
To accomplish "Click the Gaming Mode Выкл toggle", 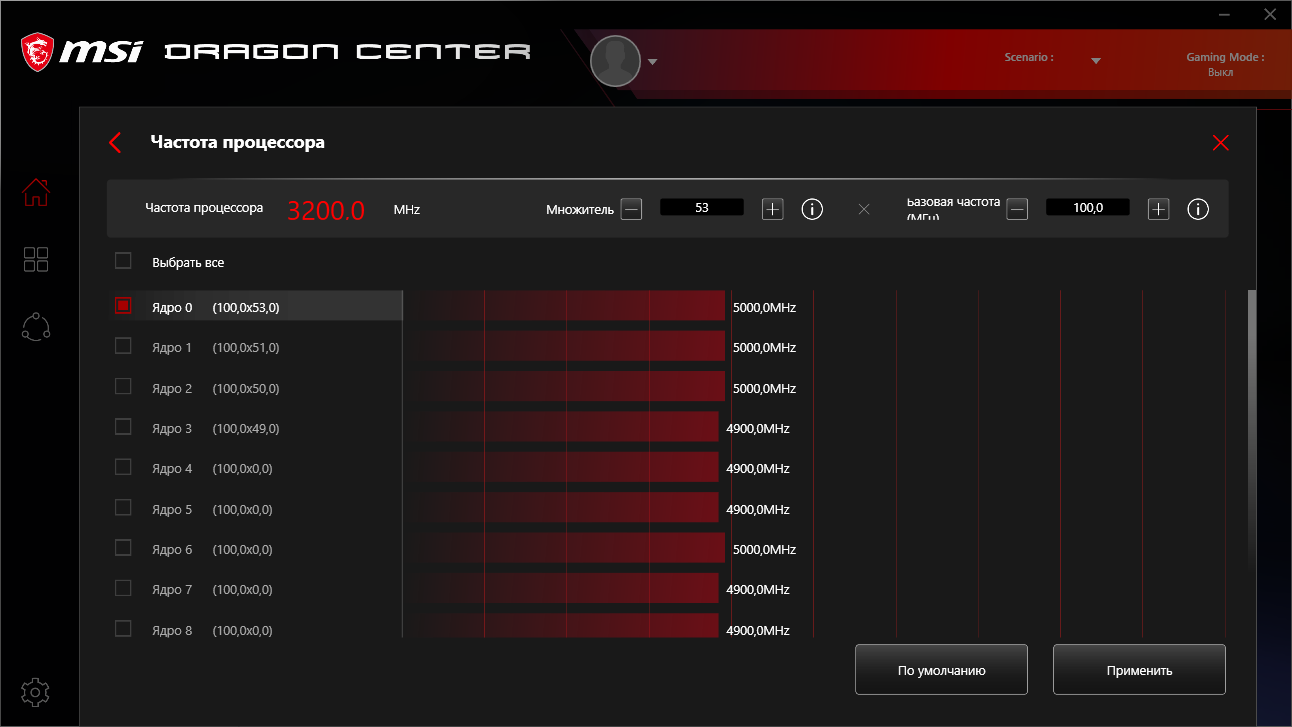I will click(1220, 72).
